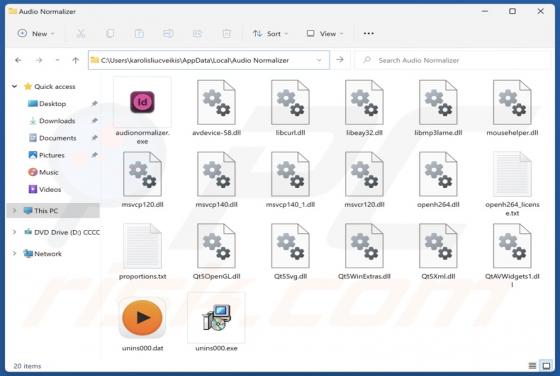Unpin Documents using its pin icon
Screen dimensions: 560x376
[94, 138]
